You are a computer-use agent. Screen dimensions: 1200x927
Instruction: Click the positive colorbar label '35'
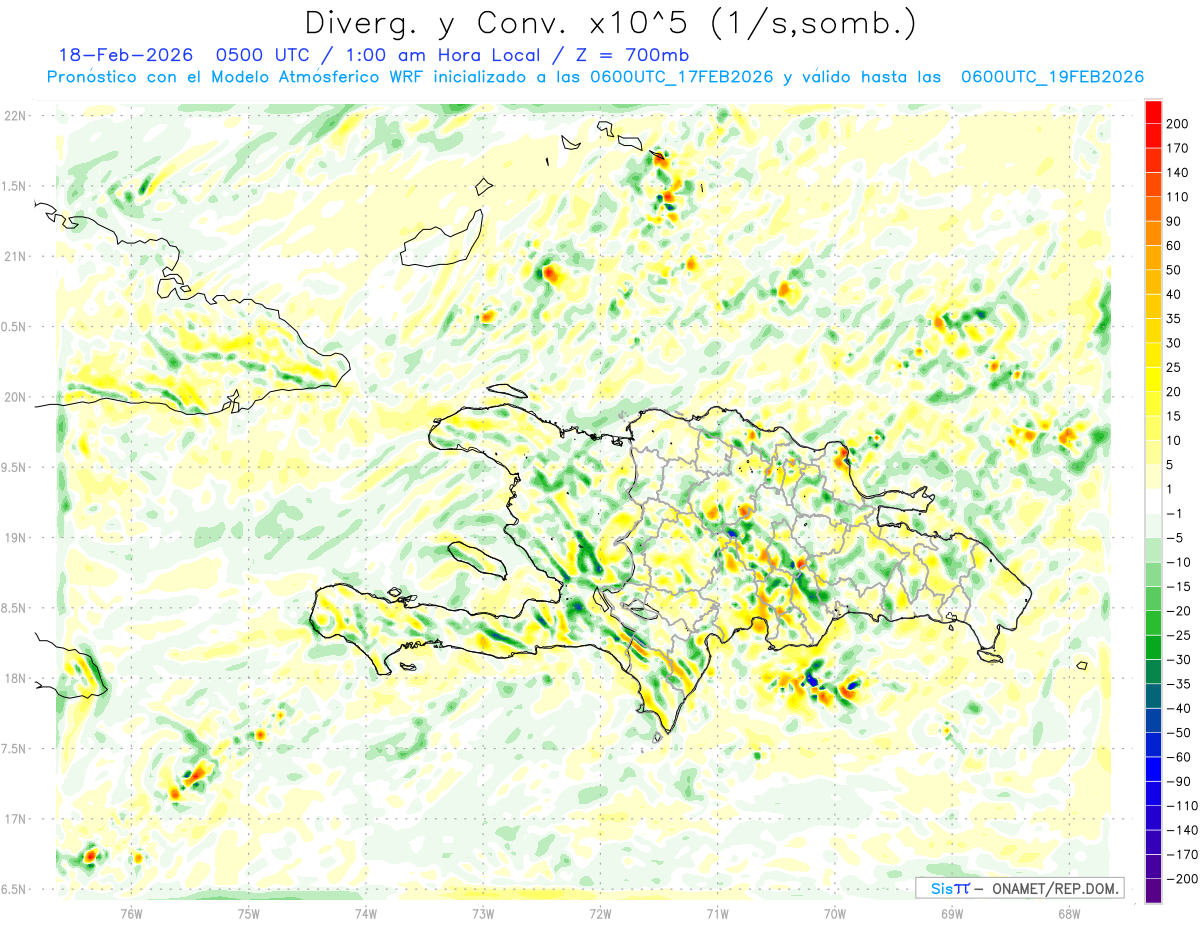(x=1175, y=319)
